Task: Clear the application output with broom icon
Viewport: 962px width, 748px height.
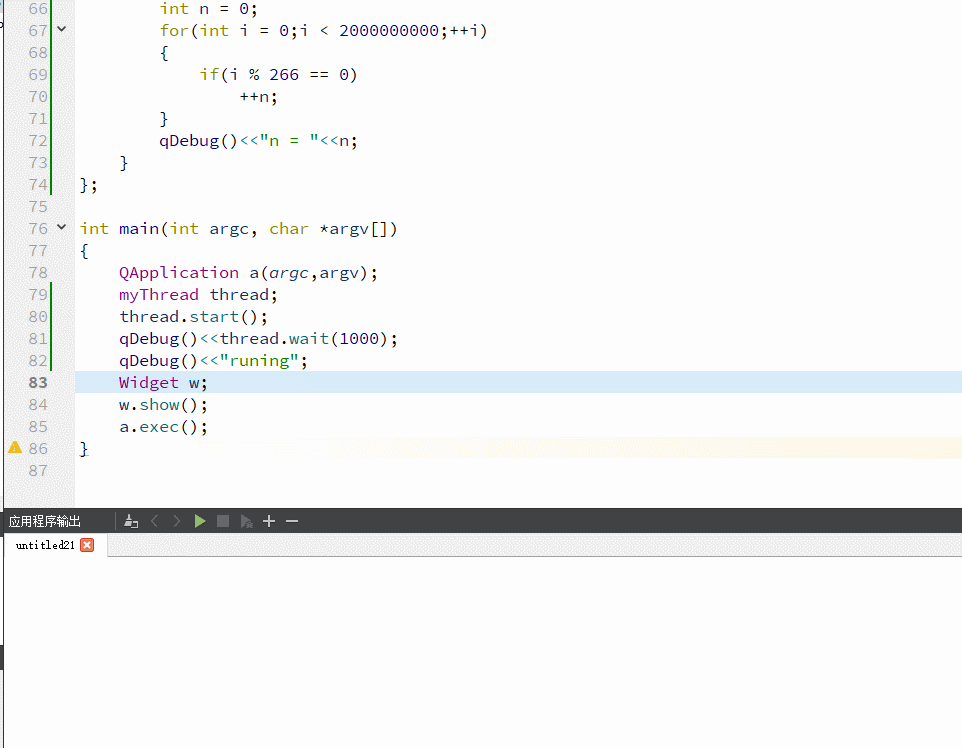Action: (x=130, y=520)
